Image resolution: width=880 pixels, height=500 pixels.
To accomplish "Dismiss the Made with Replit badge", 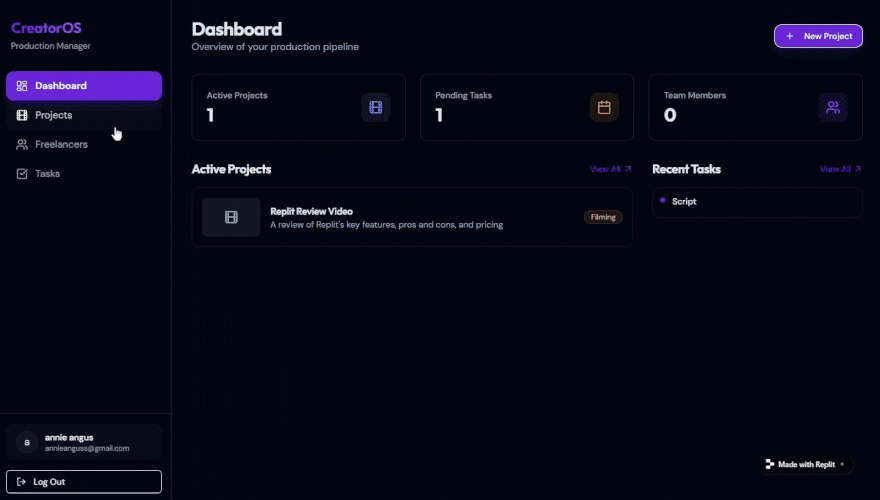I will (x=842, y=464).
